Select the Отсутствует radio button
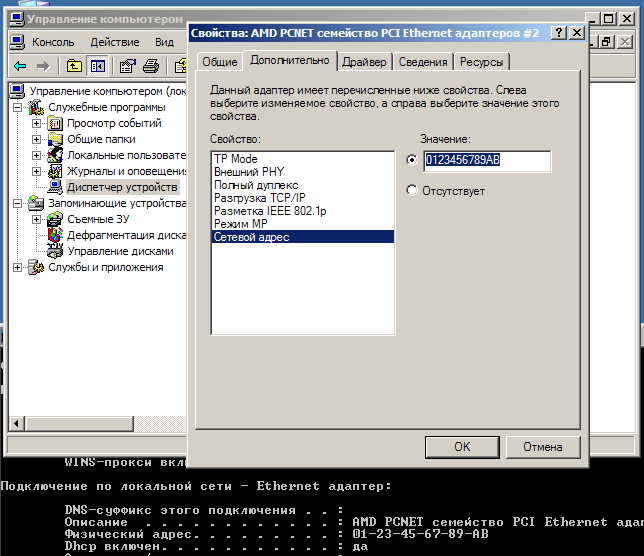This screenshot has height=556, width=644. point(412,191)
